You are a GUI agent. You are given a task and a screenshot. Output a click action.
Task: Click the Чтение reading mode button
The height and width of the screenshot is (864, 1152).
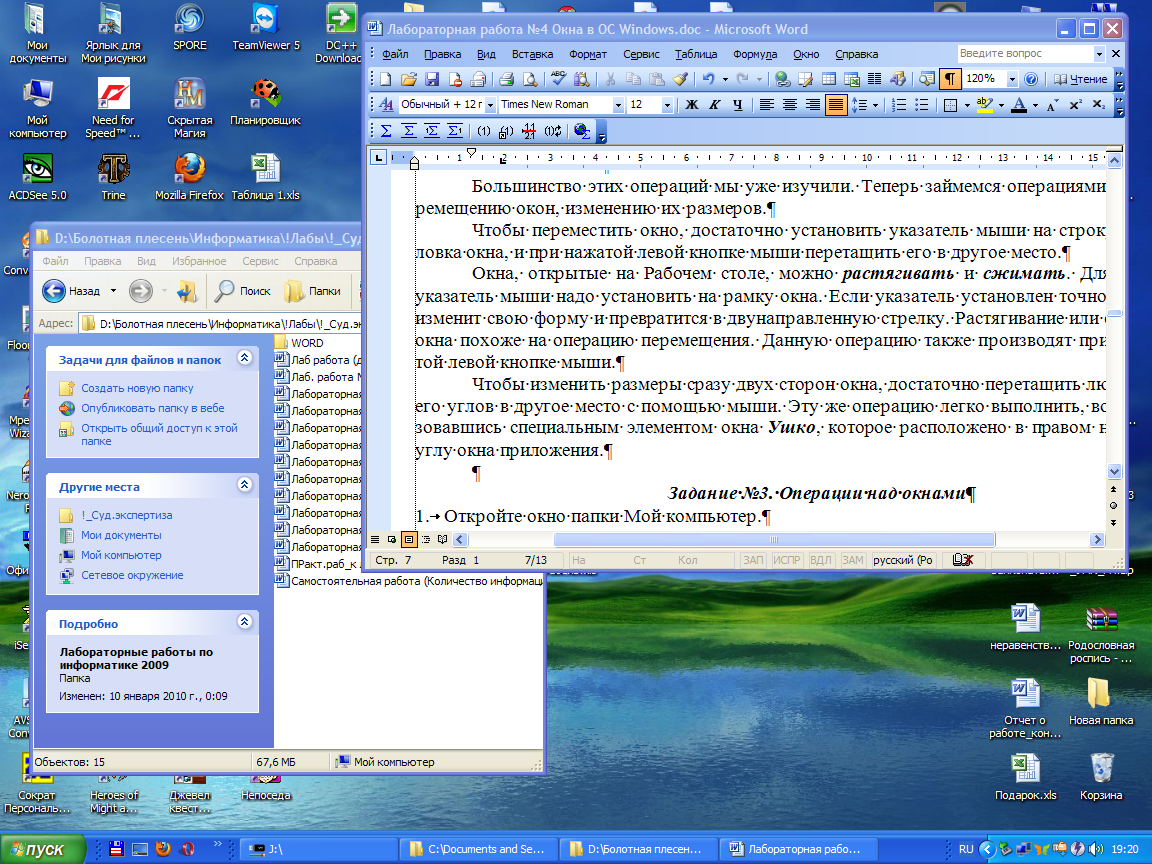tap(1080, 79)
